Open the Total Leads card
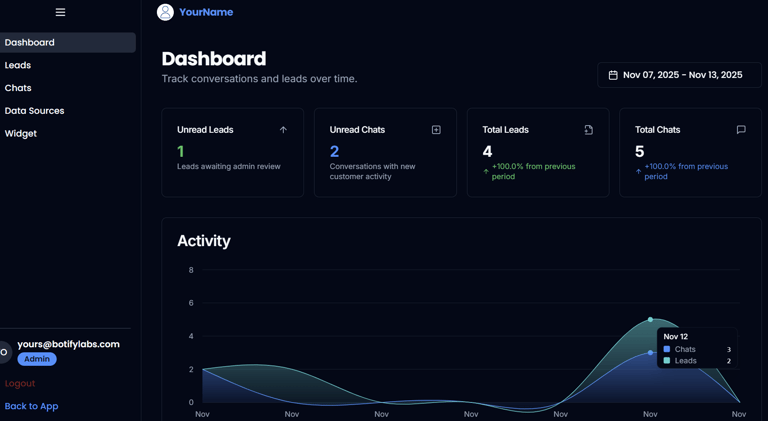Screen dimensions: 768x421 [x=538, y=153]
